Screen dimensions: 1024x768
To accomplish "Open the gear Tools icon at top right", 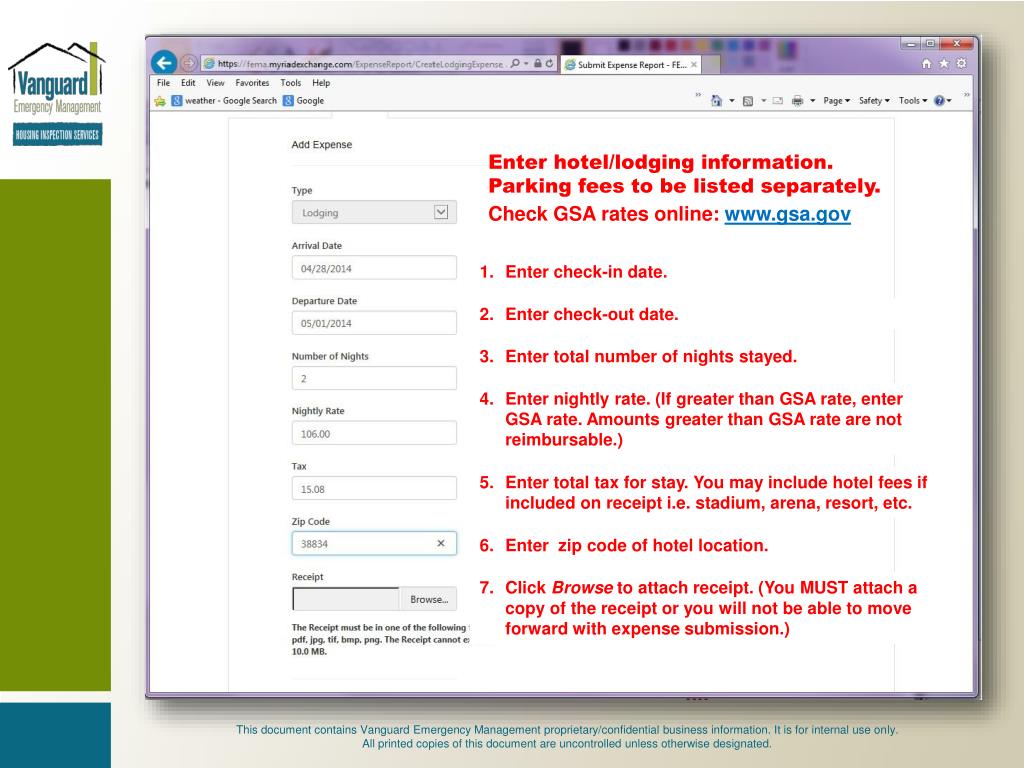I will tap(961, 63).
